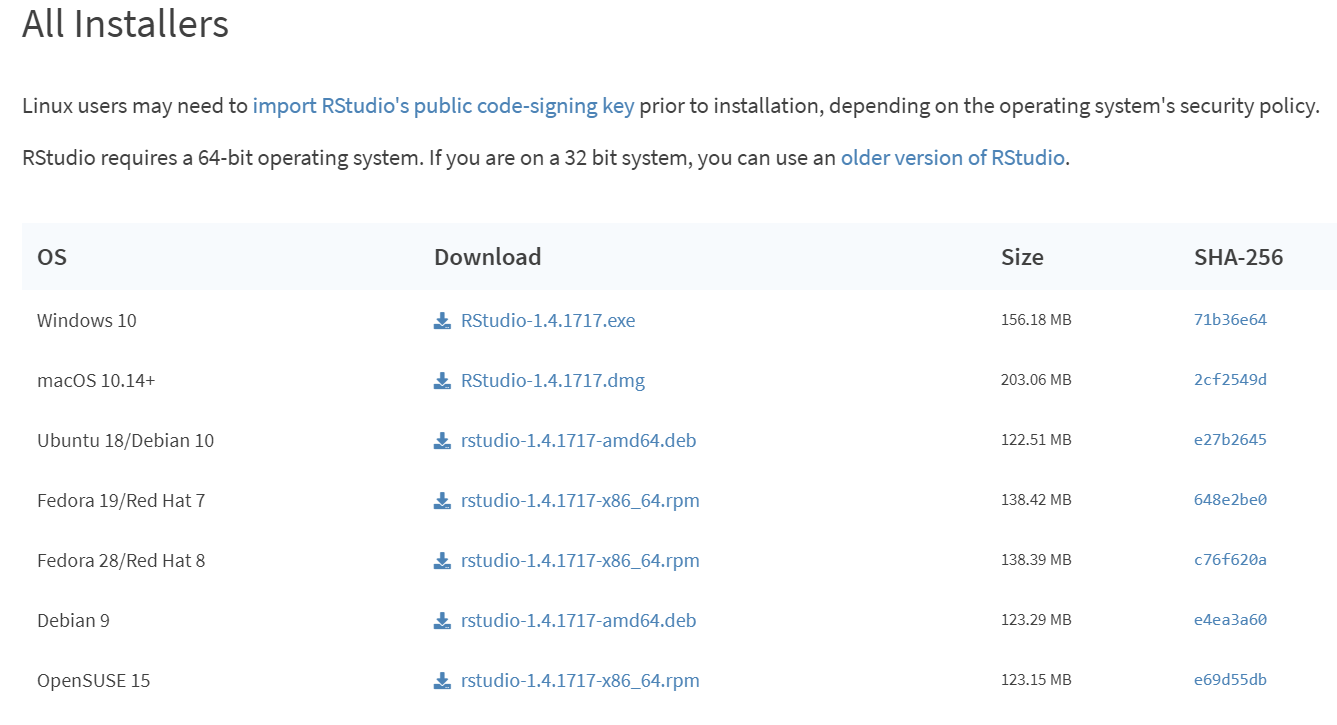
Task: Download the amd64.deb for Ubuntu 18/Debian 10
Action: [x=578, y=441]
